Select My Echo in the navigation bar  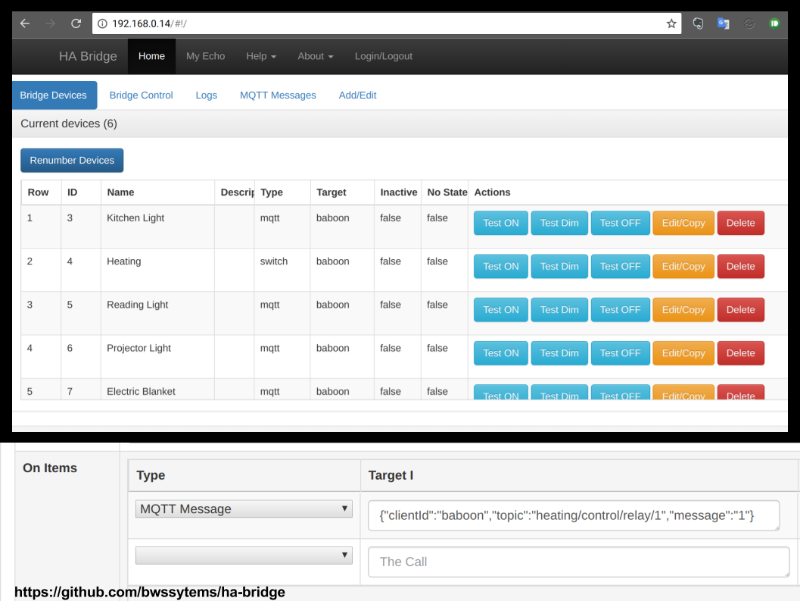(205, 57)
